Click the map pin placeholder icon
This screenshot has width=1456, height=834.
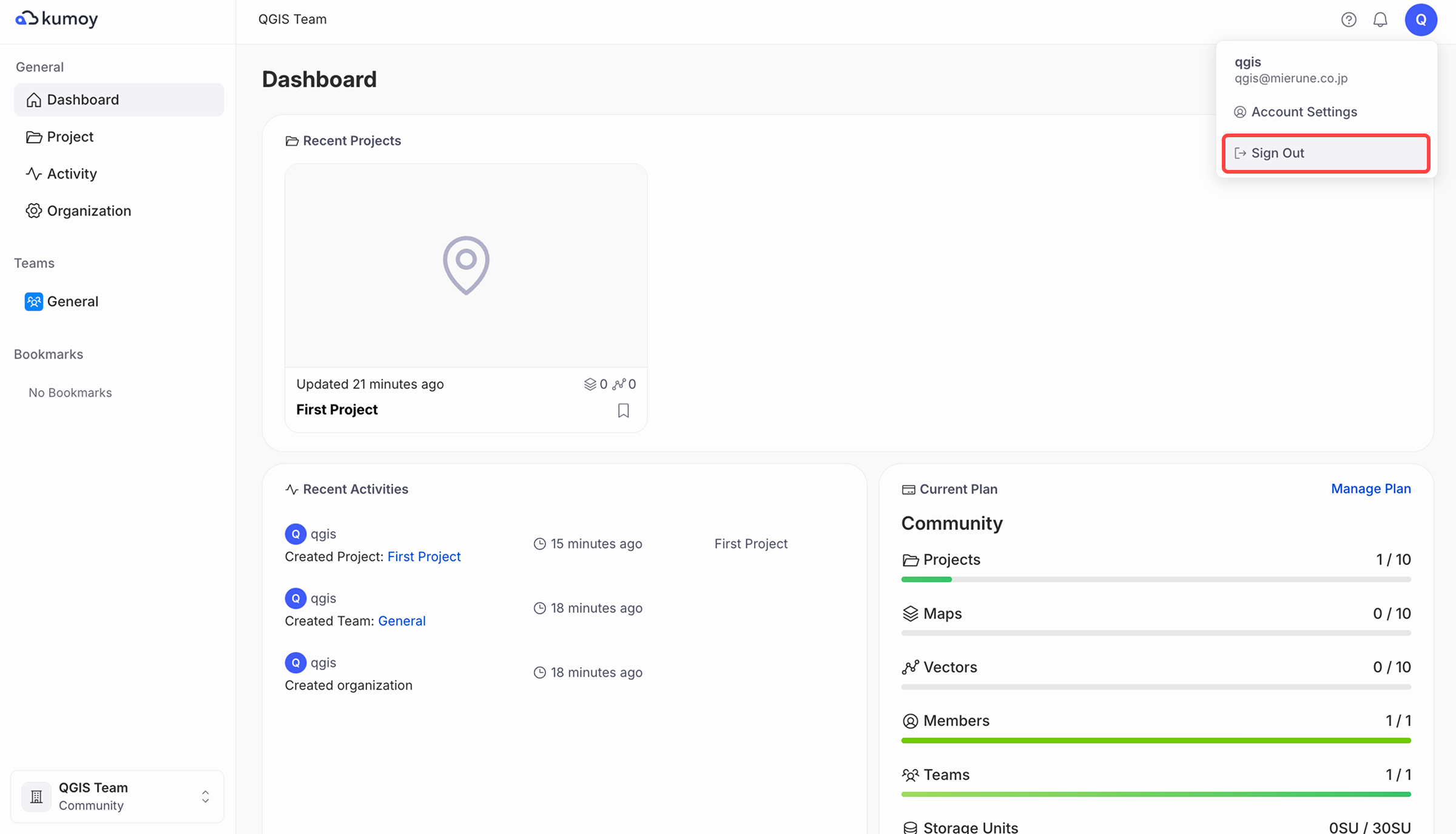tap(466, 265)
